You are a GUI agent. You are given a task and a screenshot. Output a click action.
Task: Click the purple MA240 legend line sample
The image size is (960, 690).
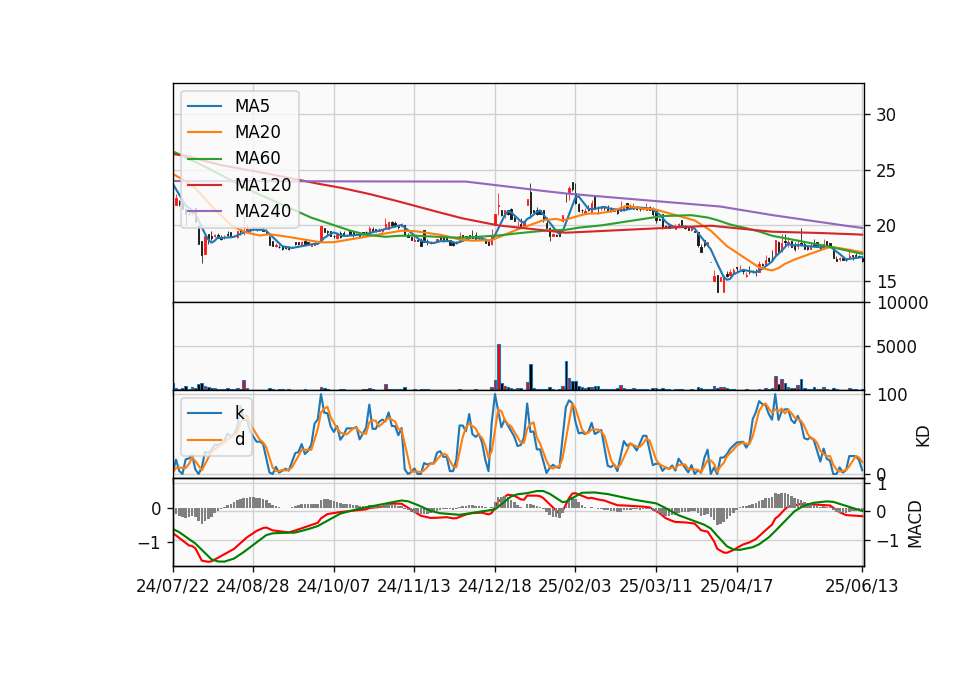click(x=204, y=211)
